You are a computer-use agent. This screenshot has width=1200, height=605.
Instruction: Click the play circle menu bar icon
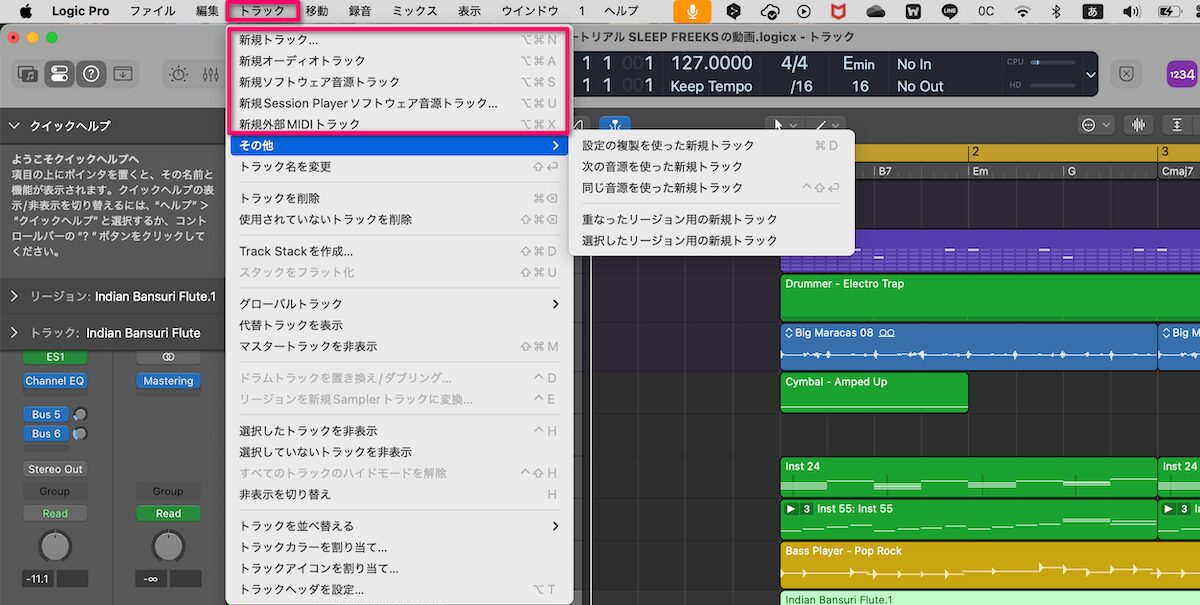click(805, 12)
